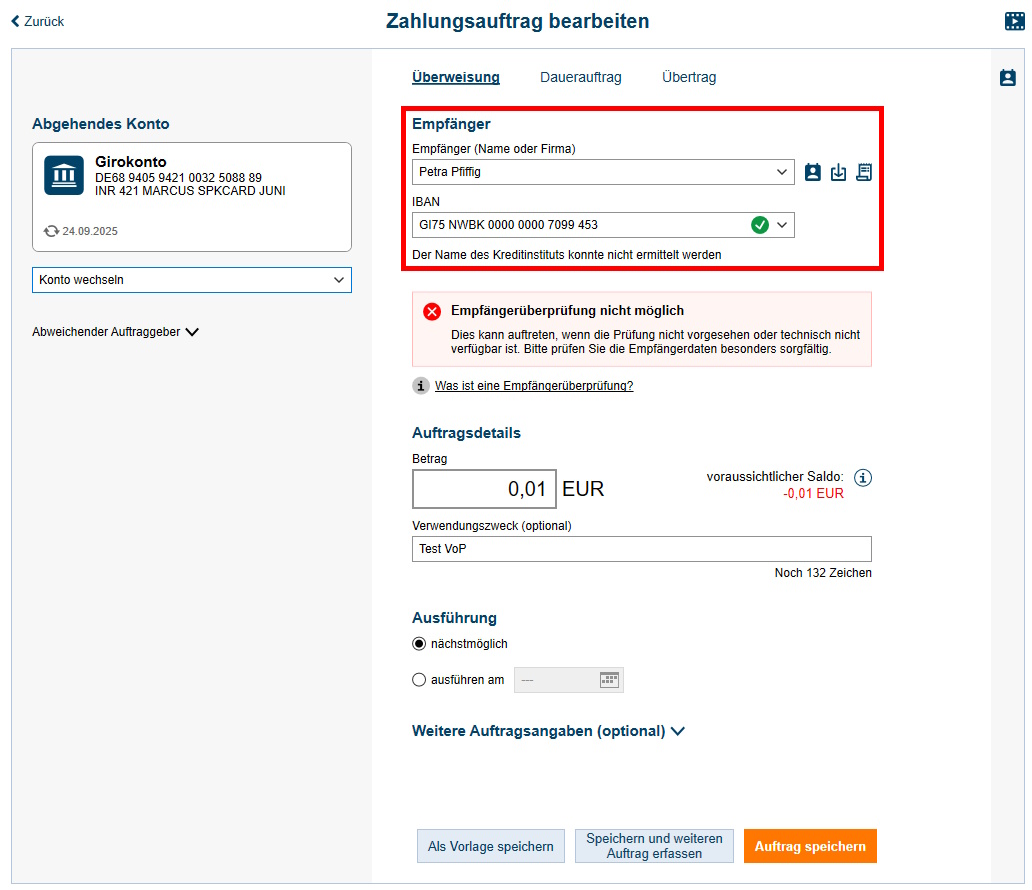Select the ausführen am radio button
Viewport: 1032px width, 890px height.
[420, 680]
